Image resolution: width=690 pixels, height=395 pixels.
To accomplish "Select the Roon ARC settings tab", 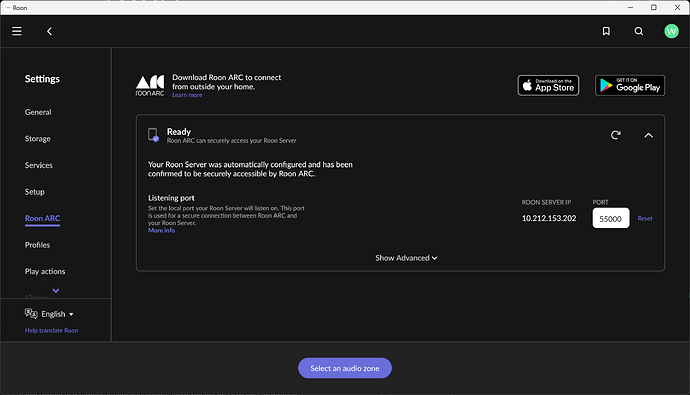I will point(42,219).
